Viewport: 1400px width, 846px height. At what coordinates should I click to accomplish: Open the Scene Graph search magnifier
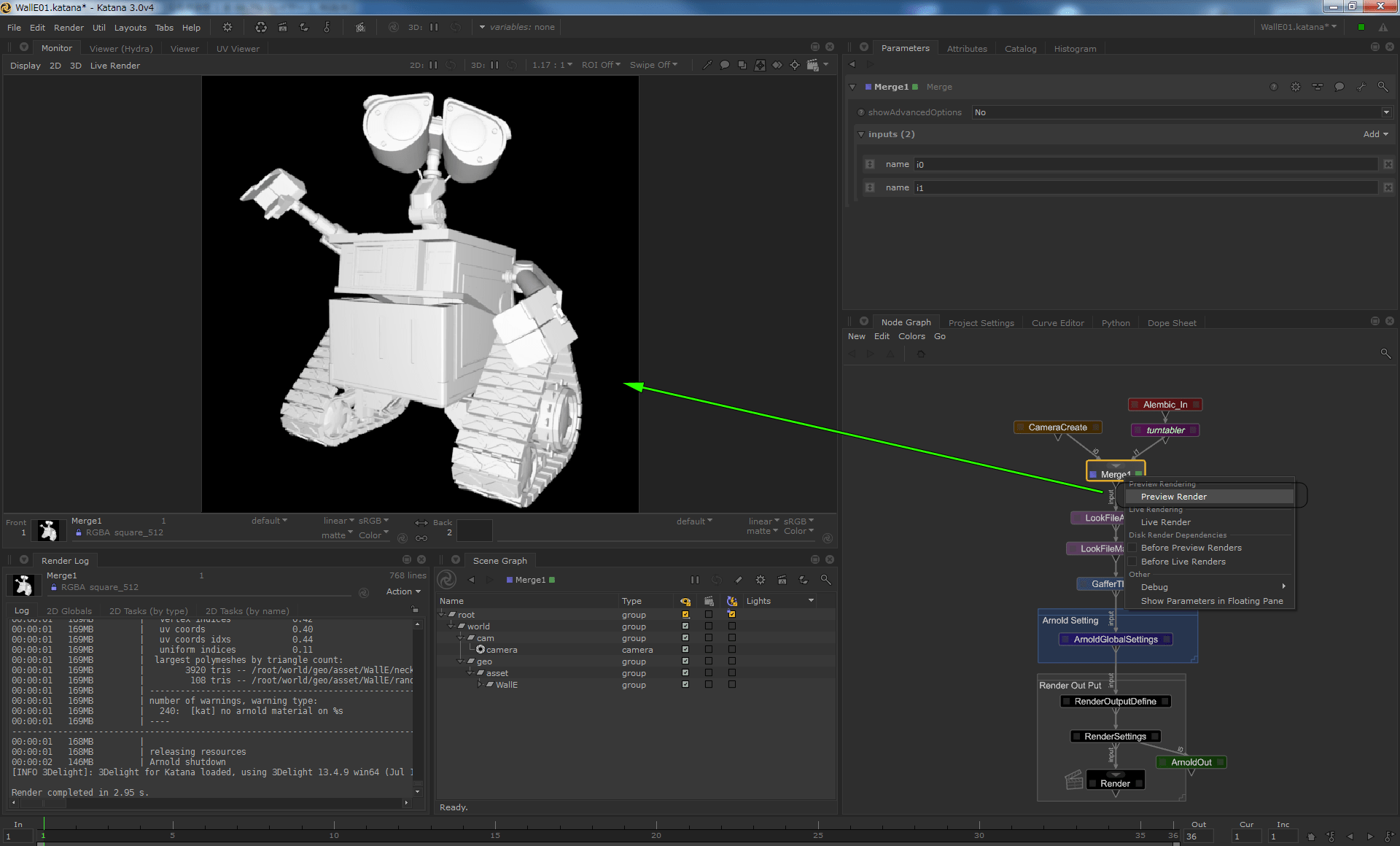(x=825, y=580)
